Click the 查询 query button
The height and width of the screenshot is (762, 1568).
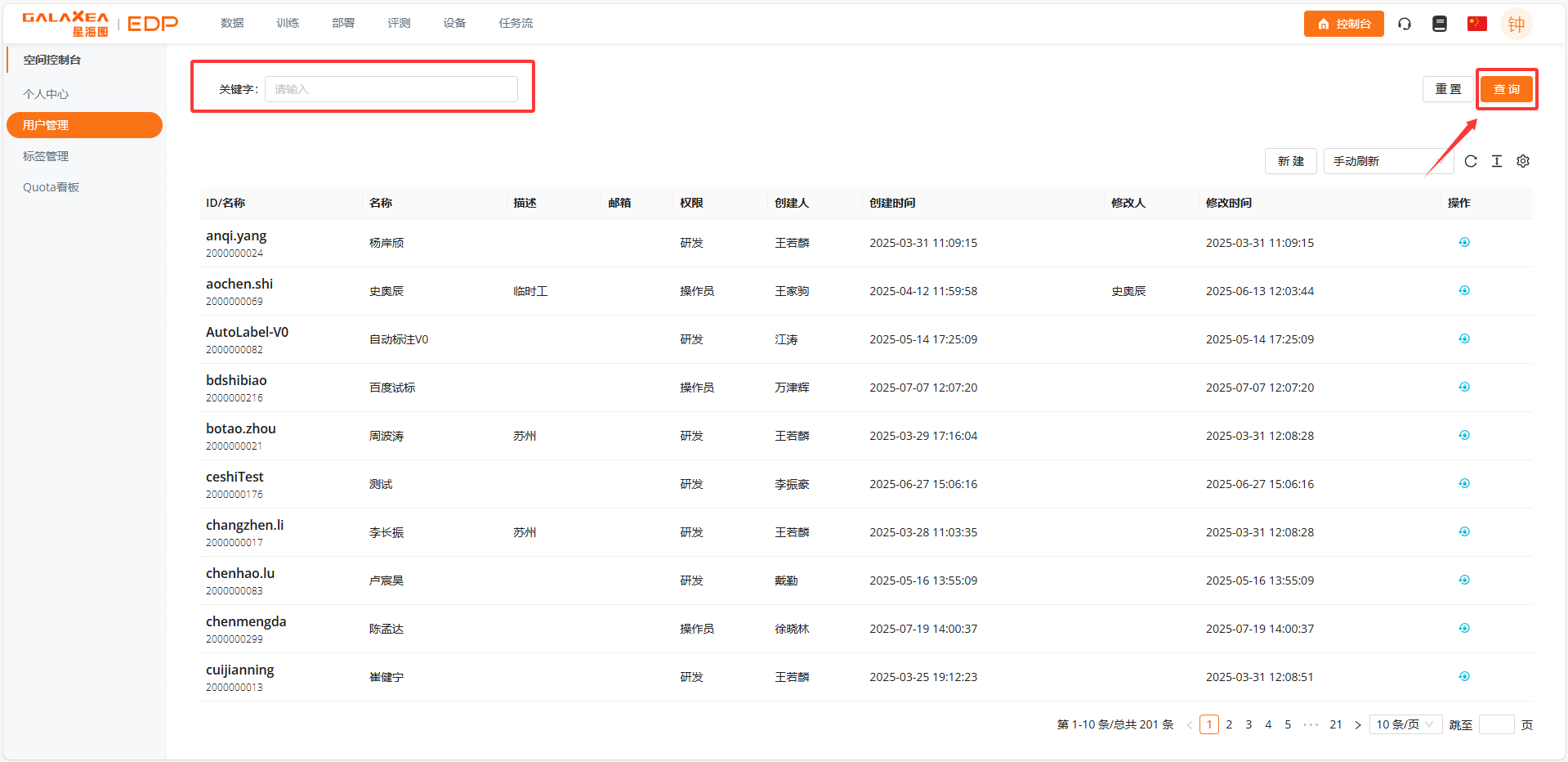pyautogui.click(x=1507, y=88)
